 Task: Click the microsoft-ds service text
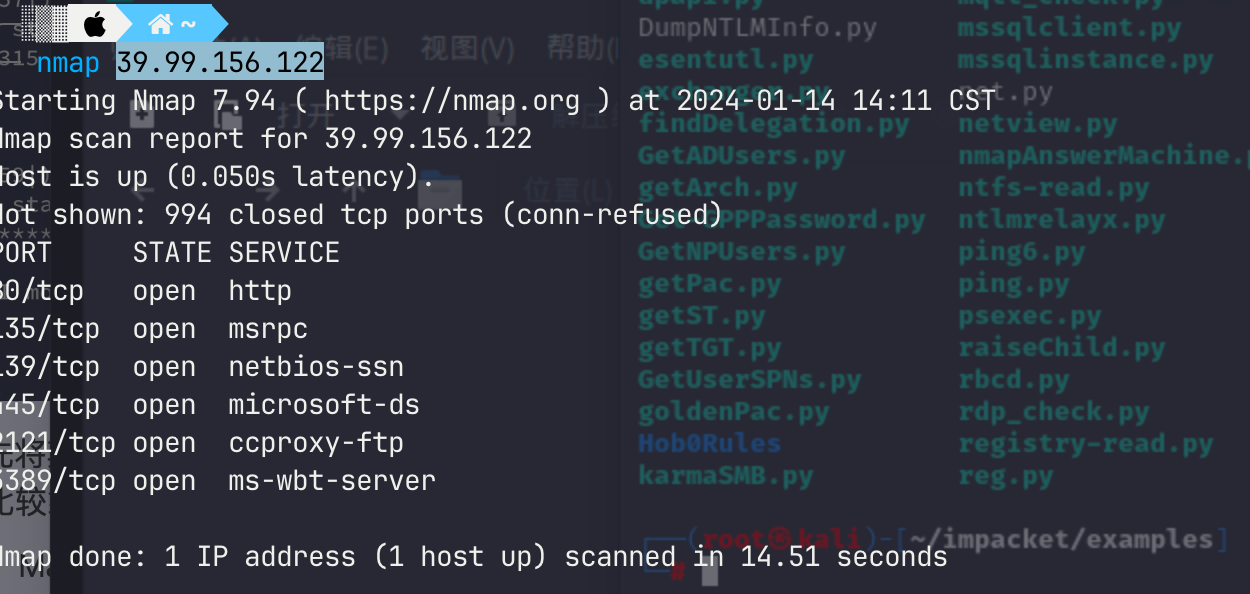(324, 405)
